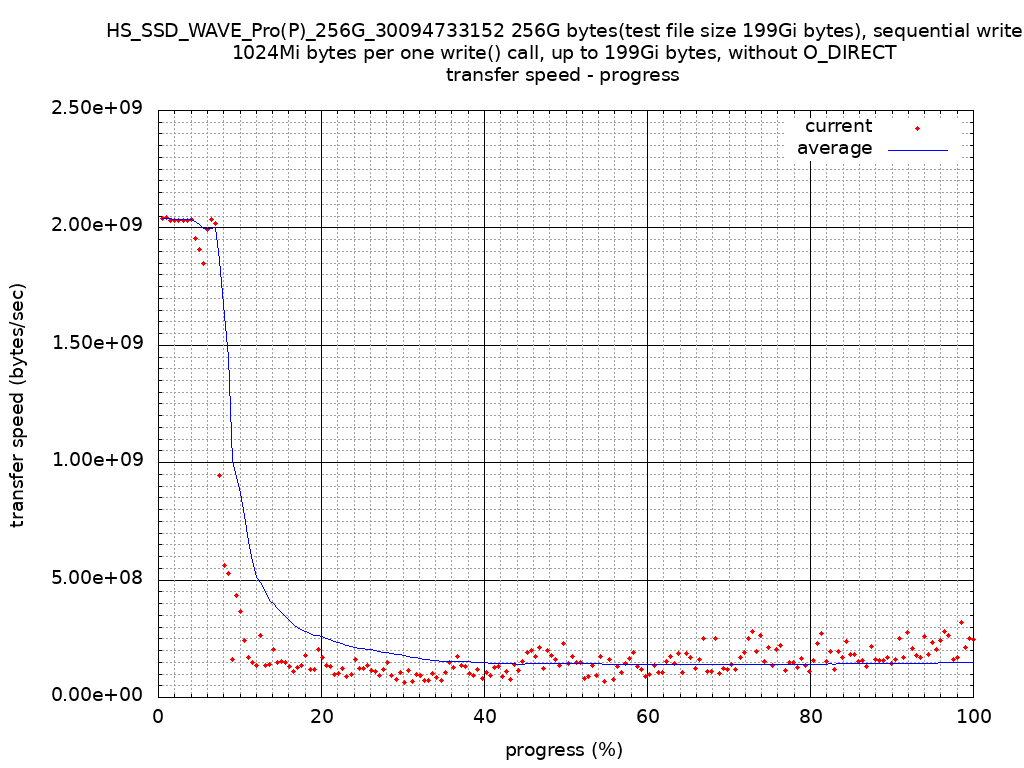Click the 1.00e+09 y-axis tick label
This screenshot has height=768, width=1024.
99,460
